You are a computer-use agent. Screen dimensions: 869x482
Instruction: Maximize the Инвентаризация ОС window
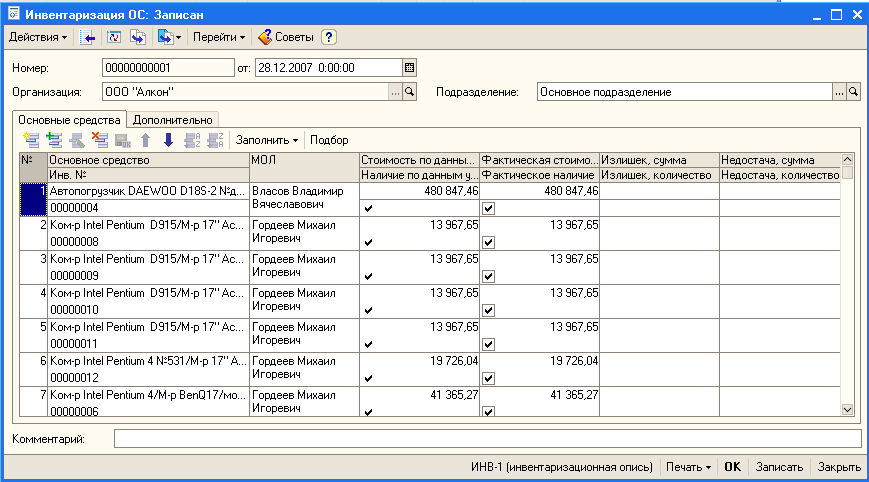pos(836,15)
